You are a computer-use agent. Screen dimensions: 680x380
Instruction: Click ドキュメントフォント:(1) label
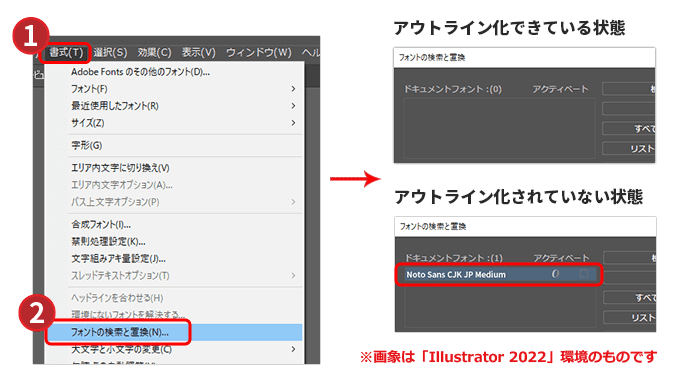[454, 258]
